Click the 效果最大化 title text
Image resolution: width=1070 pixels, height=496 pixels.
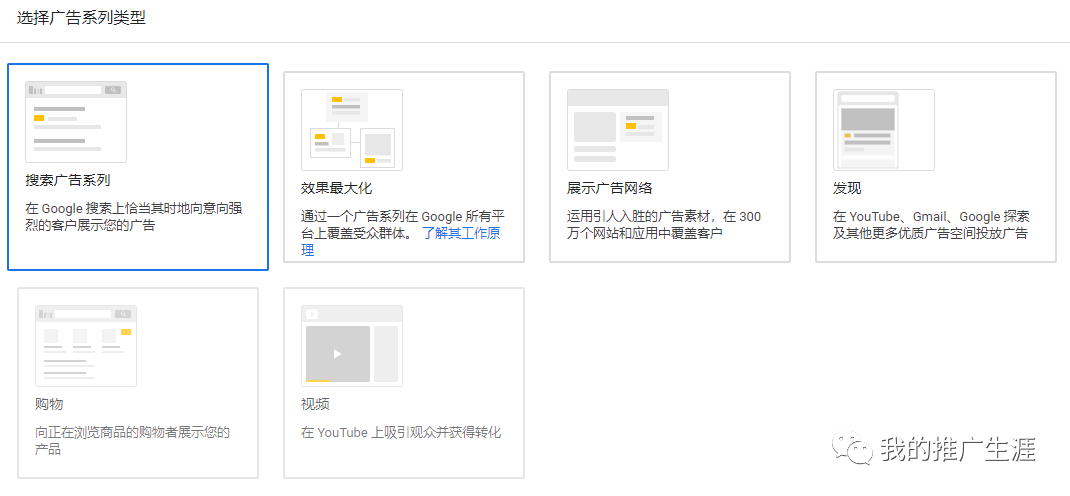point(336,188)
